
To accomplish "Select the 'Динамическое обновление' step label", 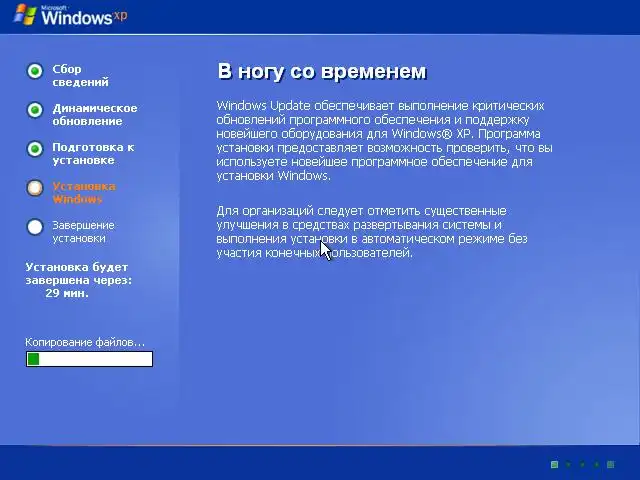I will (95, 115).
